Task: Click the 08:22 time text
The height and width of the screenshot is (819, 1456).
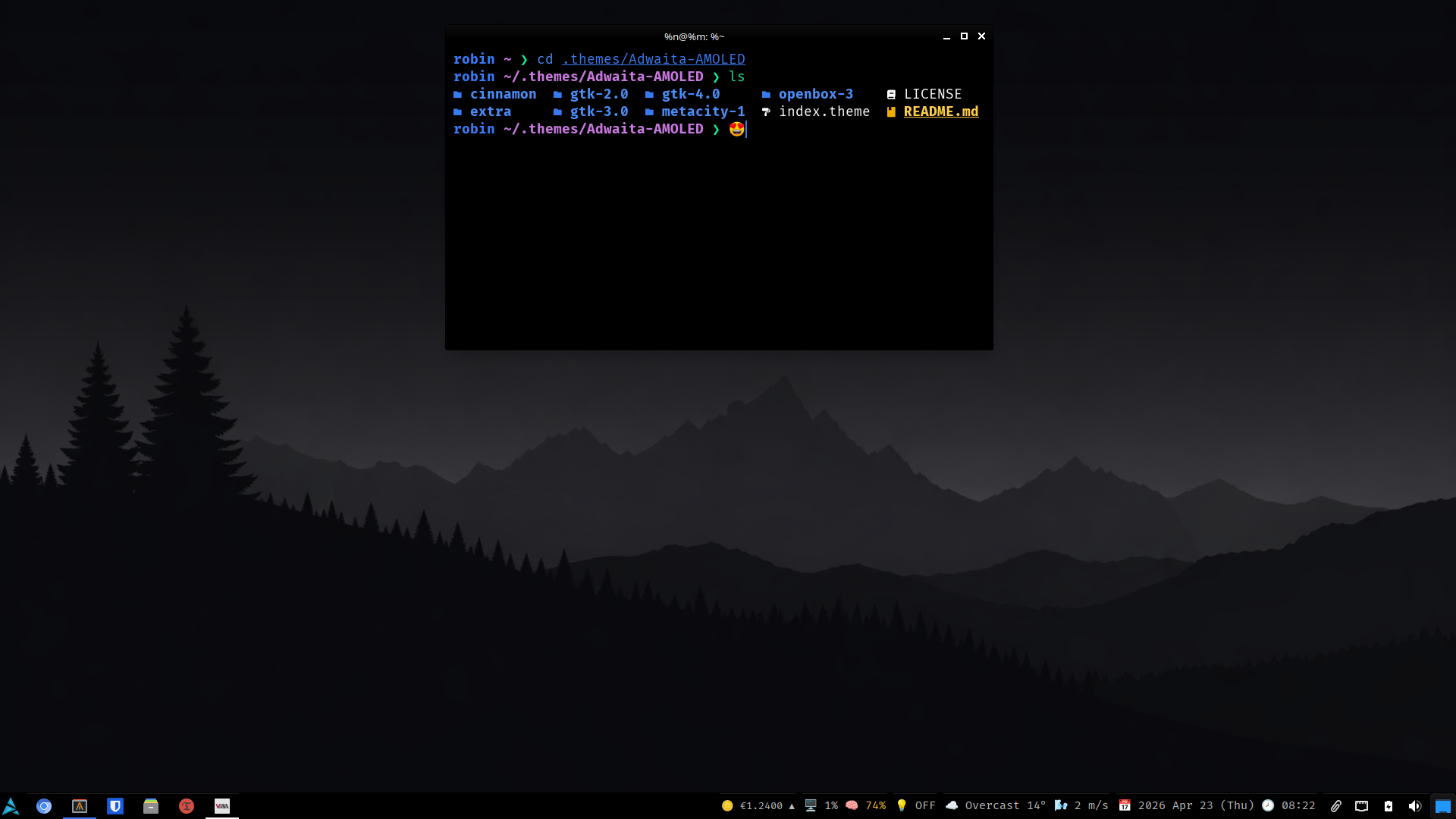Action: [x=1298, y=806]
